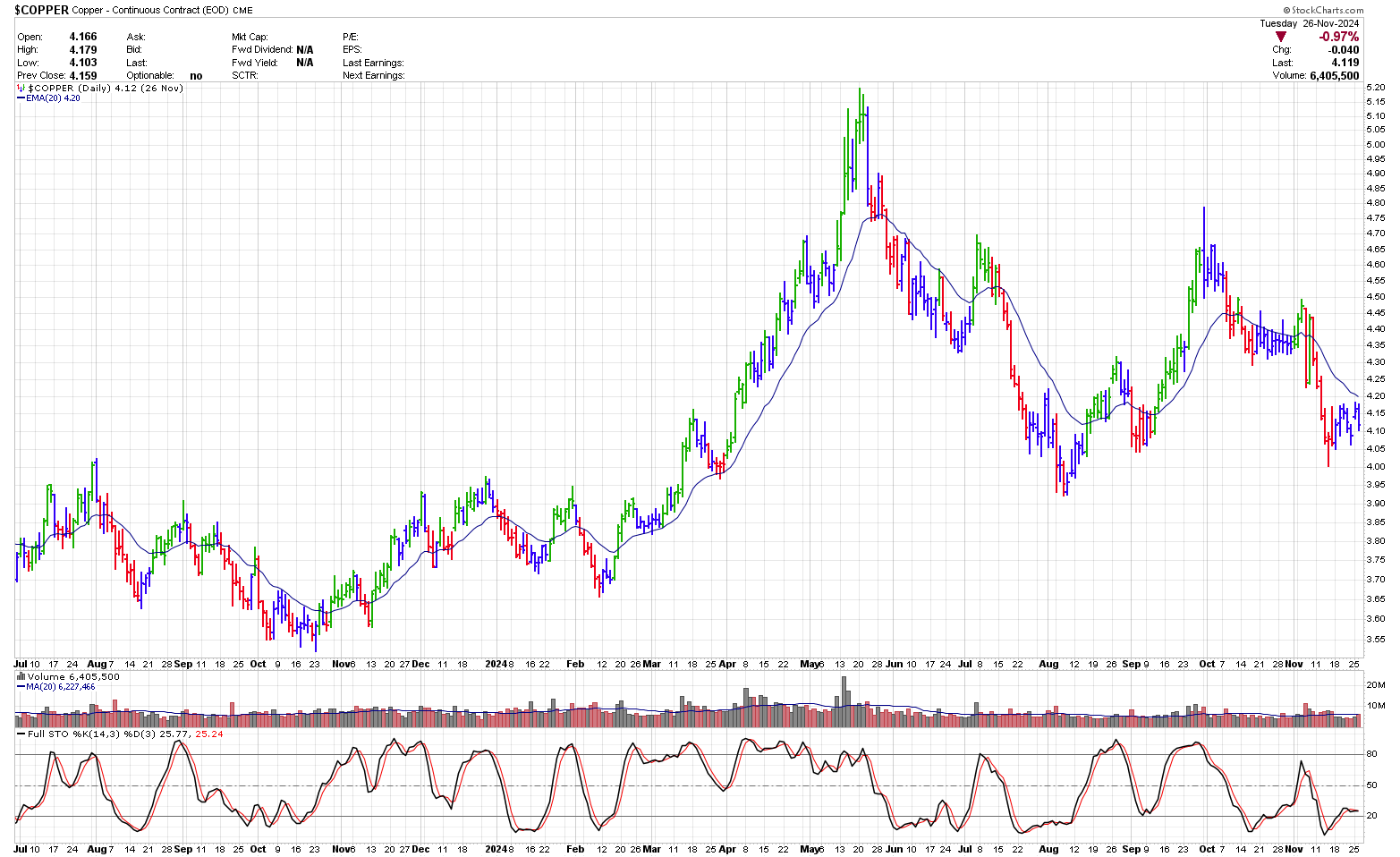Click the black line marker before Full STO
Screen dimensions: 1400x857
21,734
